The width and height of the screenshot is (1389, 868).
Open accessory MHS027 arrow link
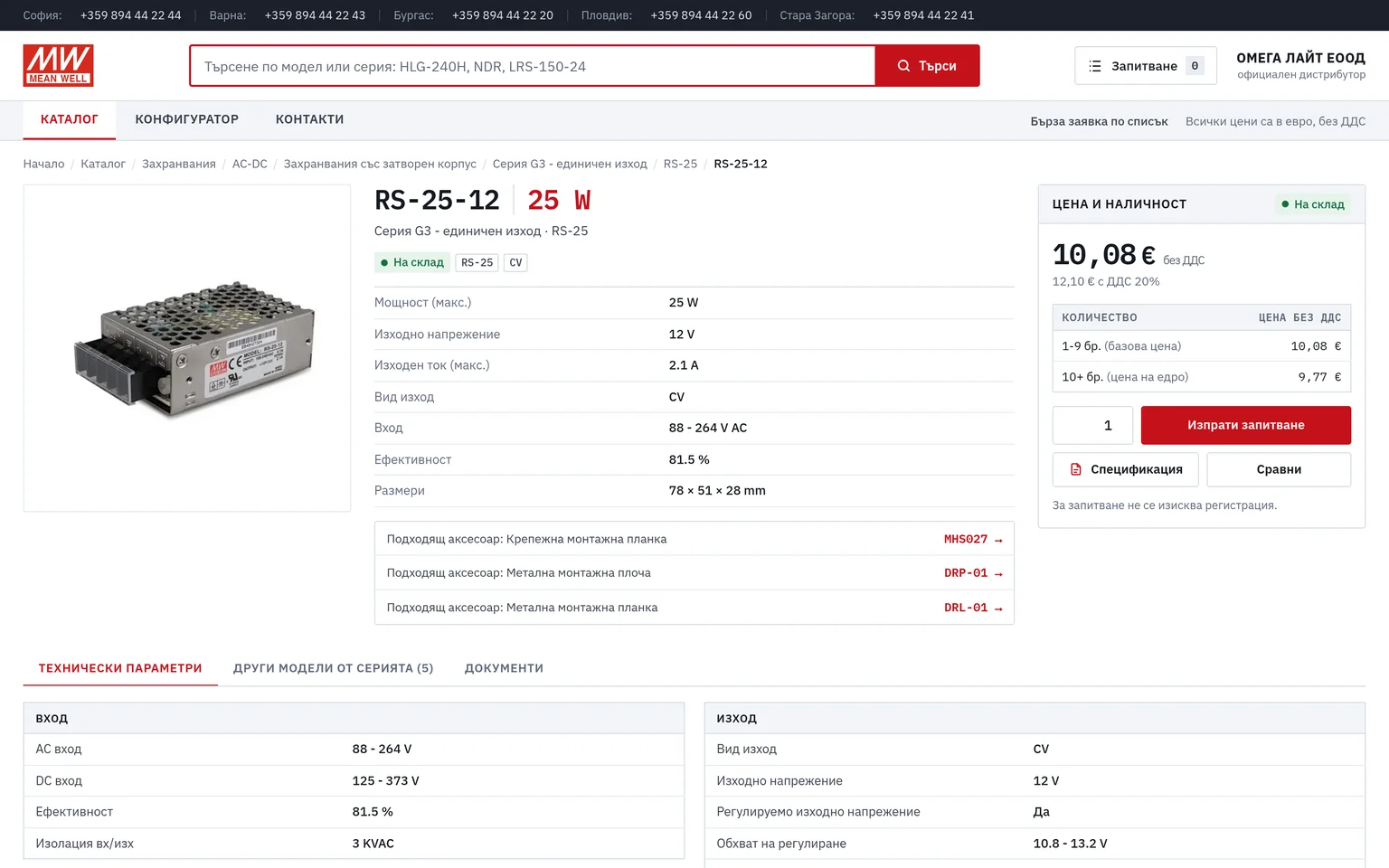(x=973, y=540)
